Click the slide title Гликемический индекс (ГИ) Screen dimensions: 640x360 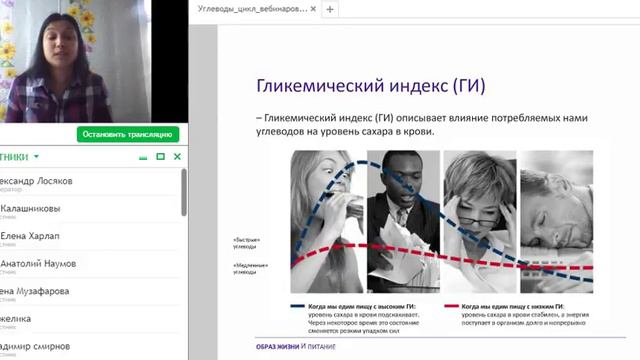371,86
